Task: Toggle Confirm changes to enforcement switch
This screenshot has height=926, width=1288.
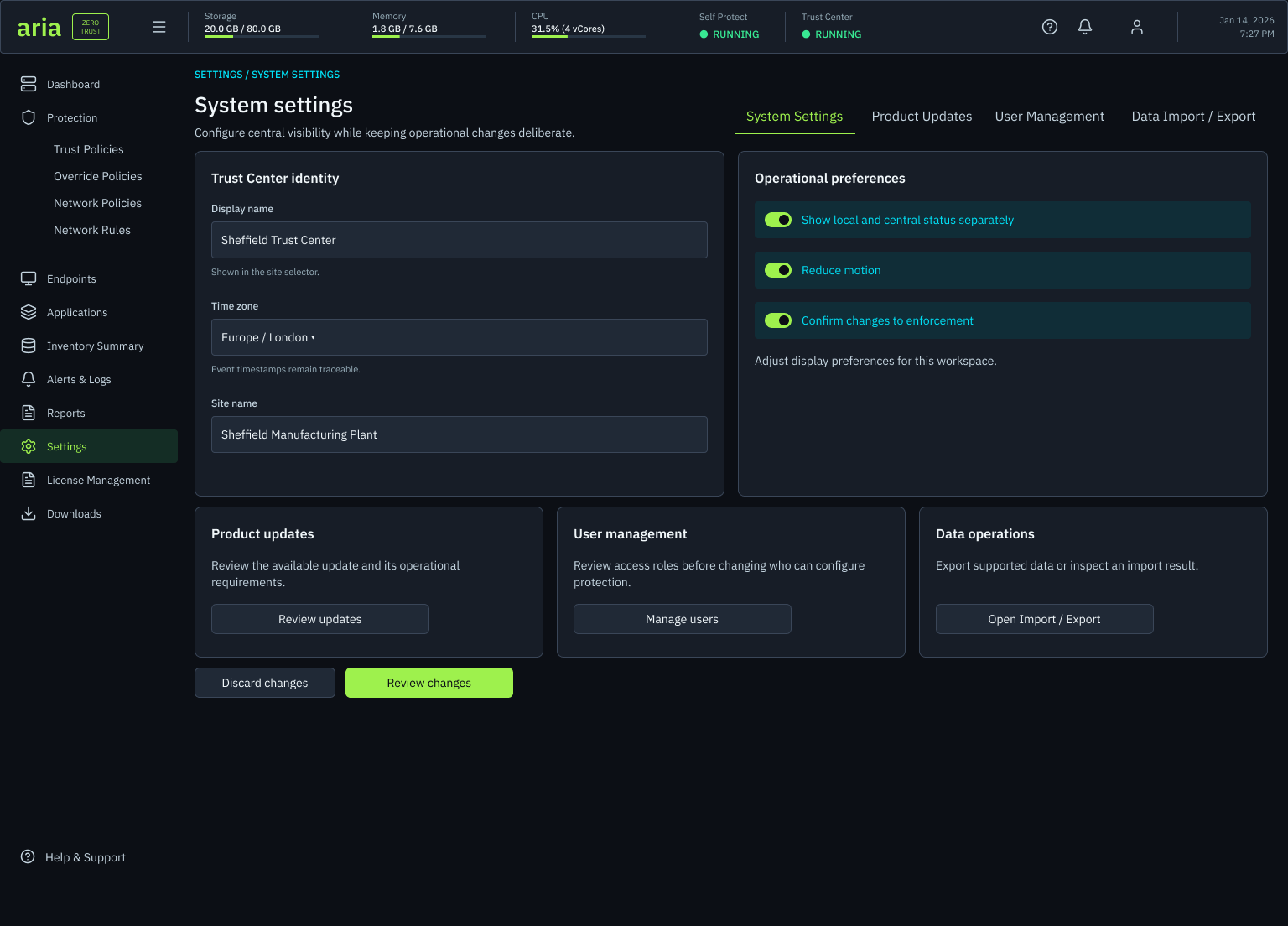Action: 778,320
